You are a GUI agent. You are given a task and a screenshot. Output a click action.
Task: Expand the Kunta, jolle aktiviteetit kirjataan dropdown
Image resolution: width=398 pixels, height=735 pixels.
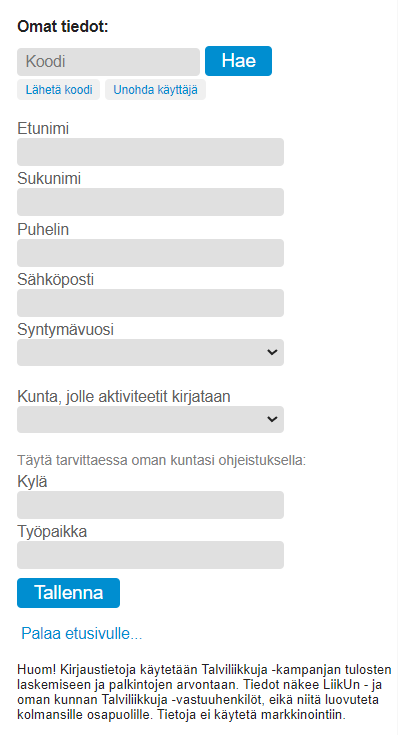[x=150, y=420]
